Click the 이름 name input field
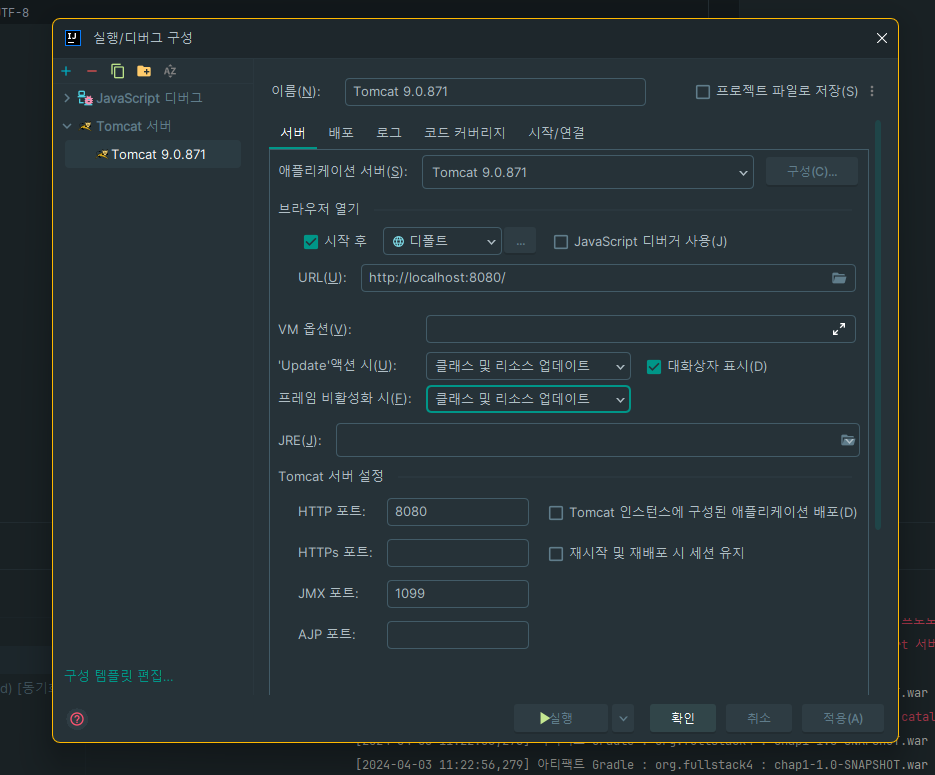Image resolution: width=935 pixels, height=775 pixels. pos(495,92)
